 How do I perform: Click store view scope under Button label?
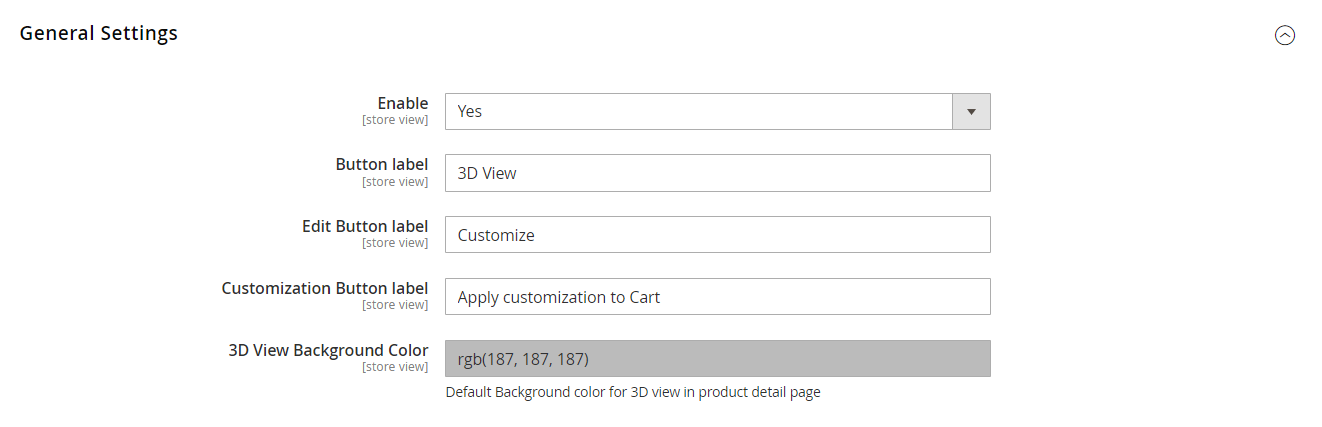coord(394,182)
